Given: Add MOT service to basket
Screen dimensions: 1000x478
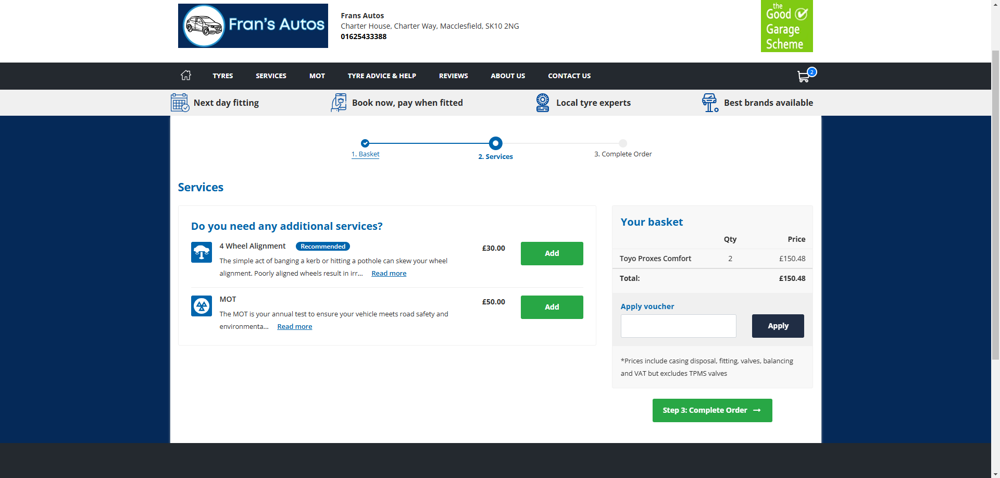Looking at the screenshot, I should (x=551, y=307).
